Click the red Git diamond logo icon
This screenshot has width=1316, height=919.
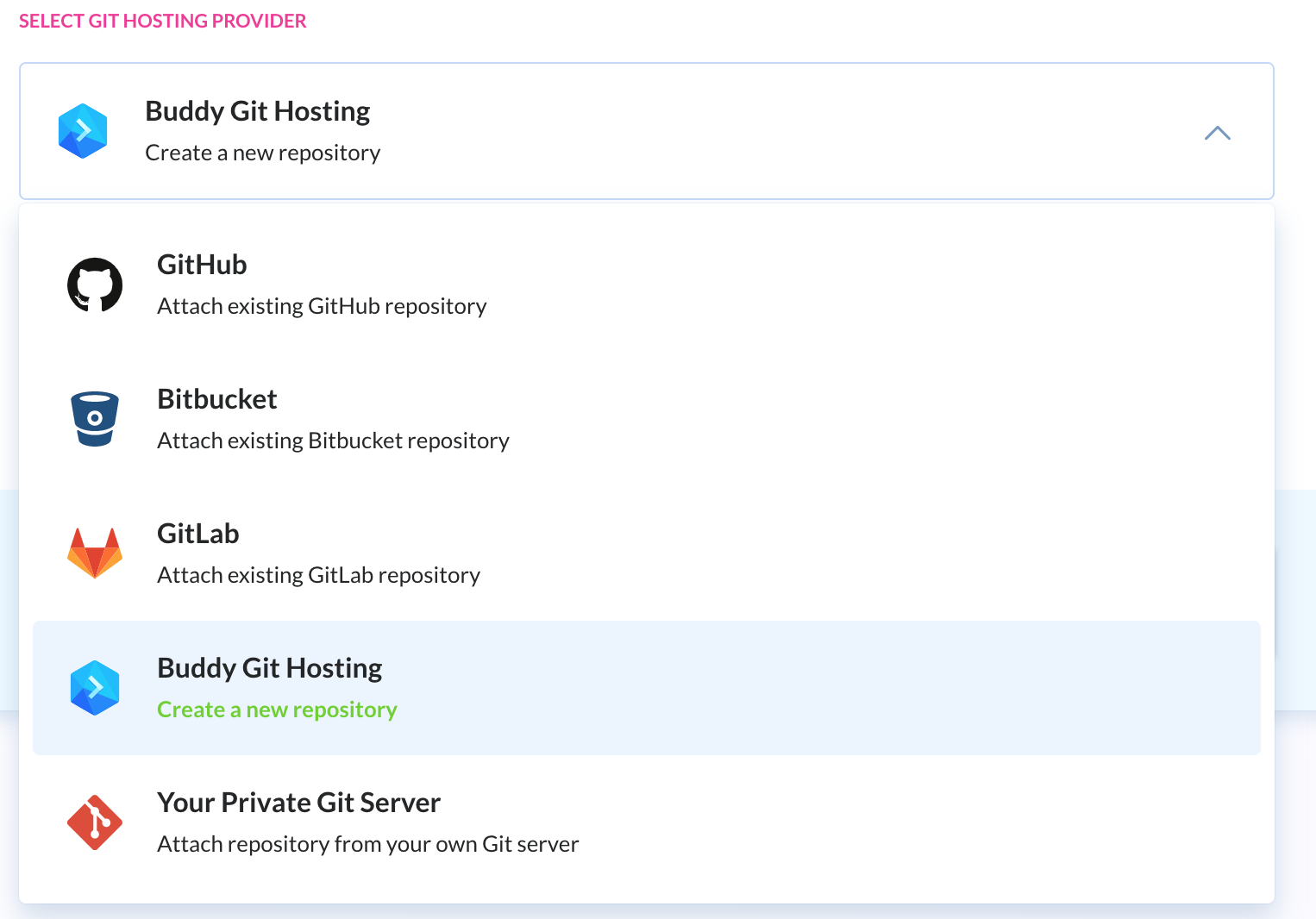tap(95, 822)
